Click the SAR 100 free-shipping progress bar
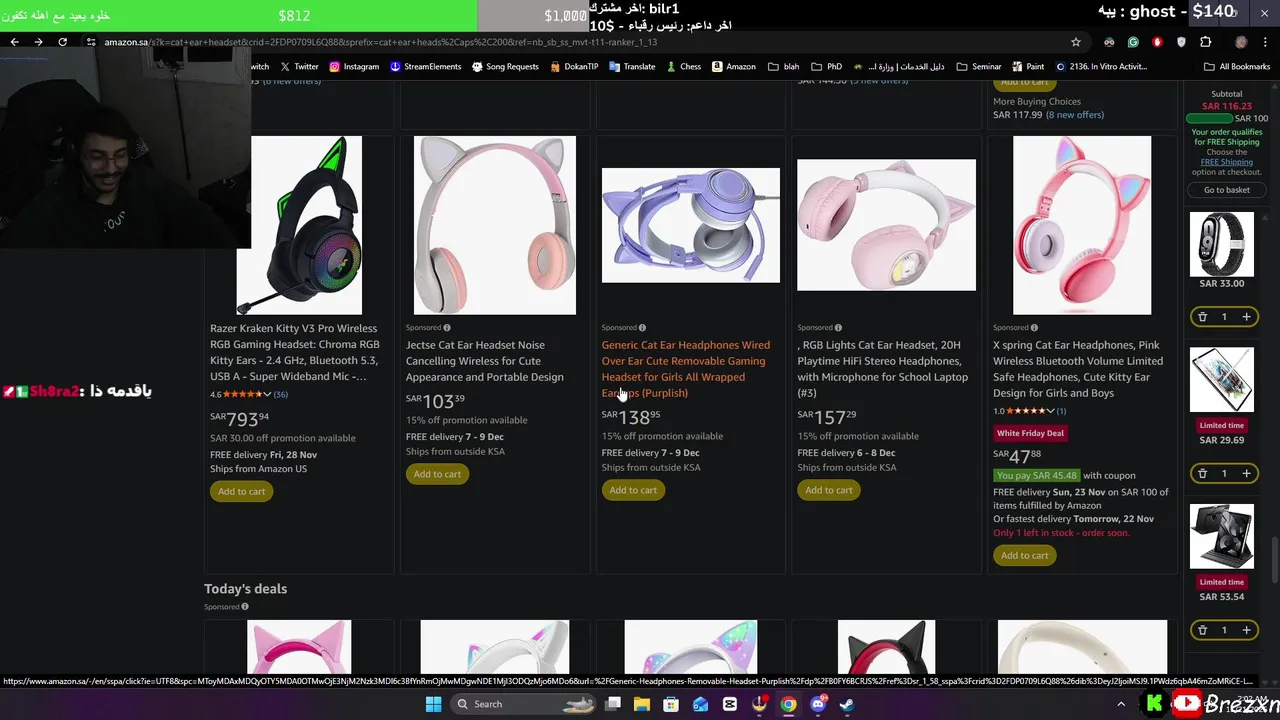This screenshot has width=1280, height=720. pos(1208,118)
